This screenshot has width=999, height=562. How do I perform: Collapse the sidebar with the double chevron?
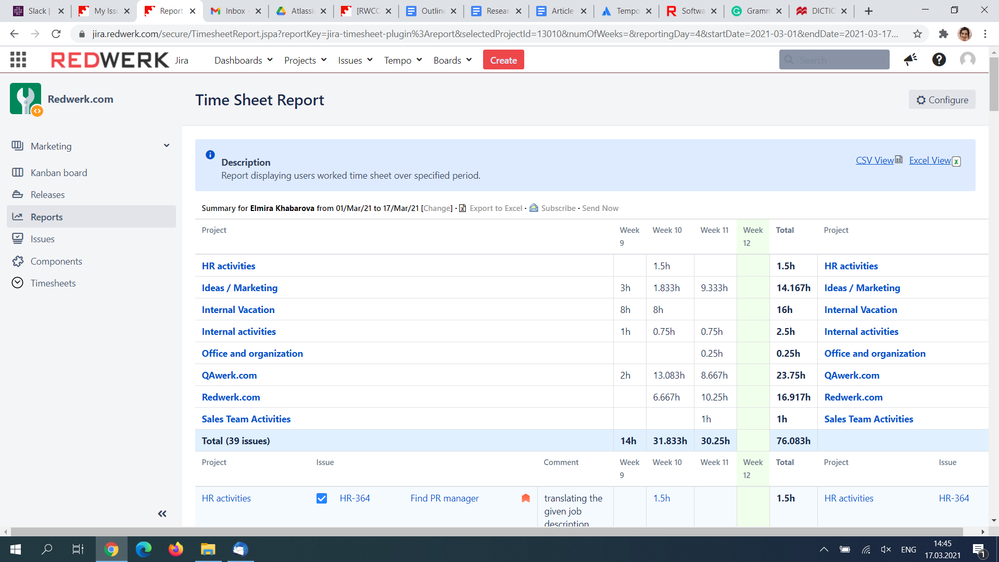pyautogui.click(x=162, y=514)
